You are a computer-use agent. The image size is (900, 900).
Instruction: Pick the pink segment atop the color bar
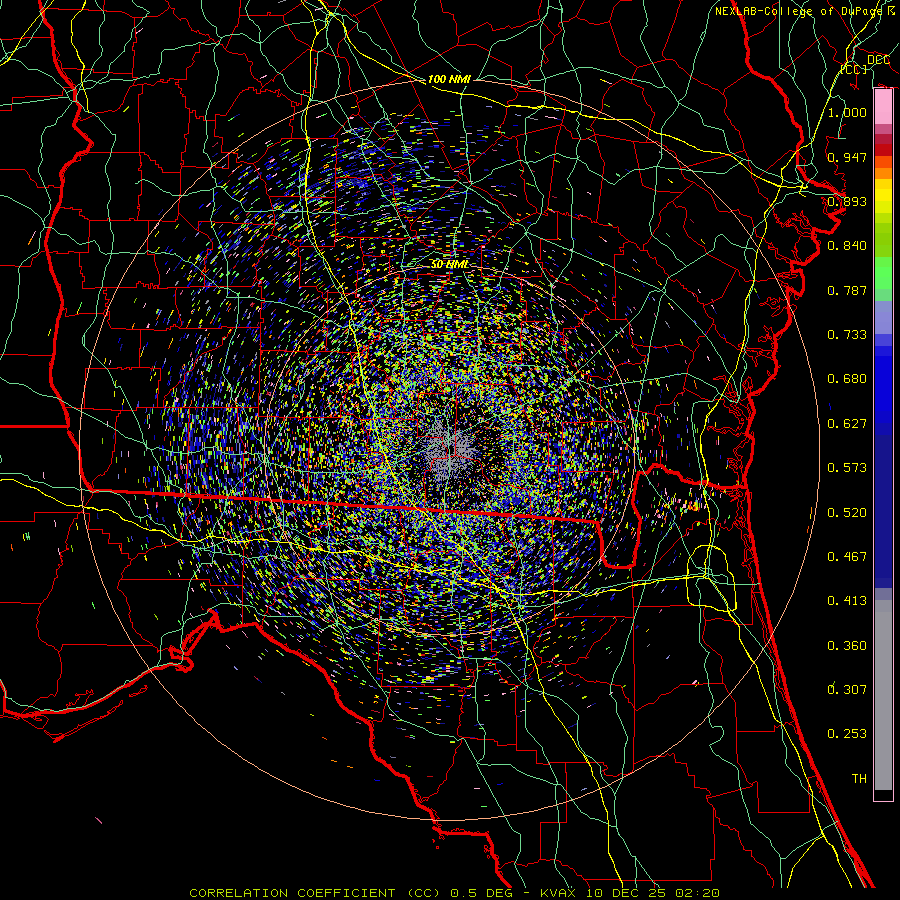click(883, 107)
